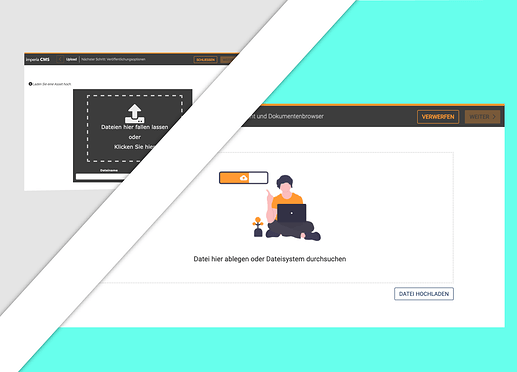
Task: Click the chevron arrow on WEITER
Action: pos(494,117)
